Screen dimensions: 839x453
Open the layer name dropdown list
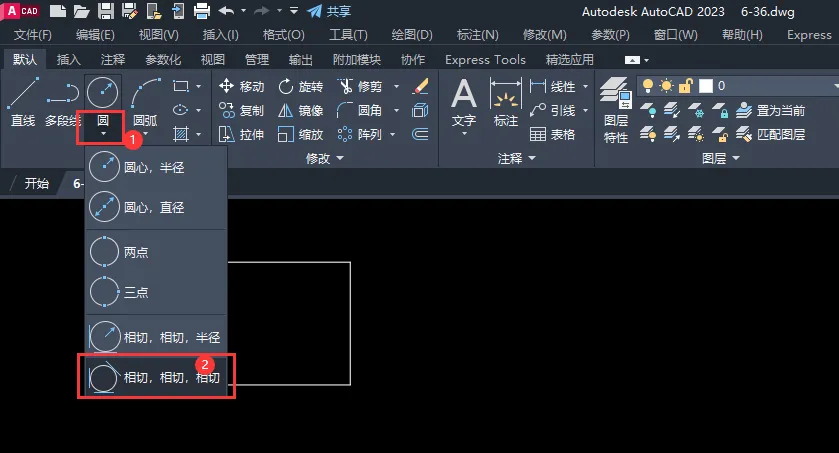(835, 86)
